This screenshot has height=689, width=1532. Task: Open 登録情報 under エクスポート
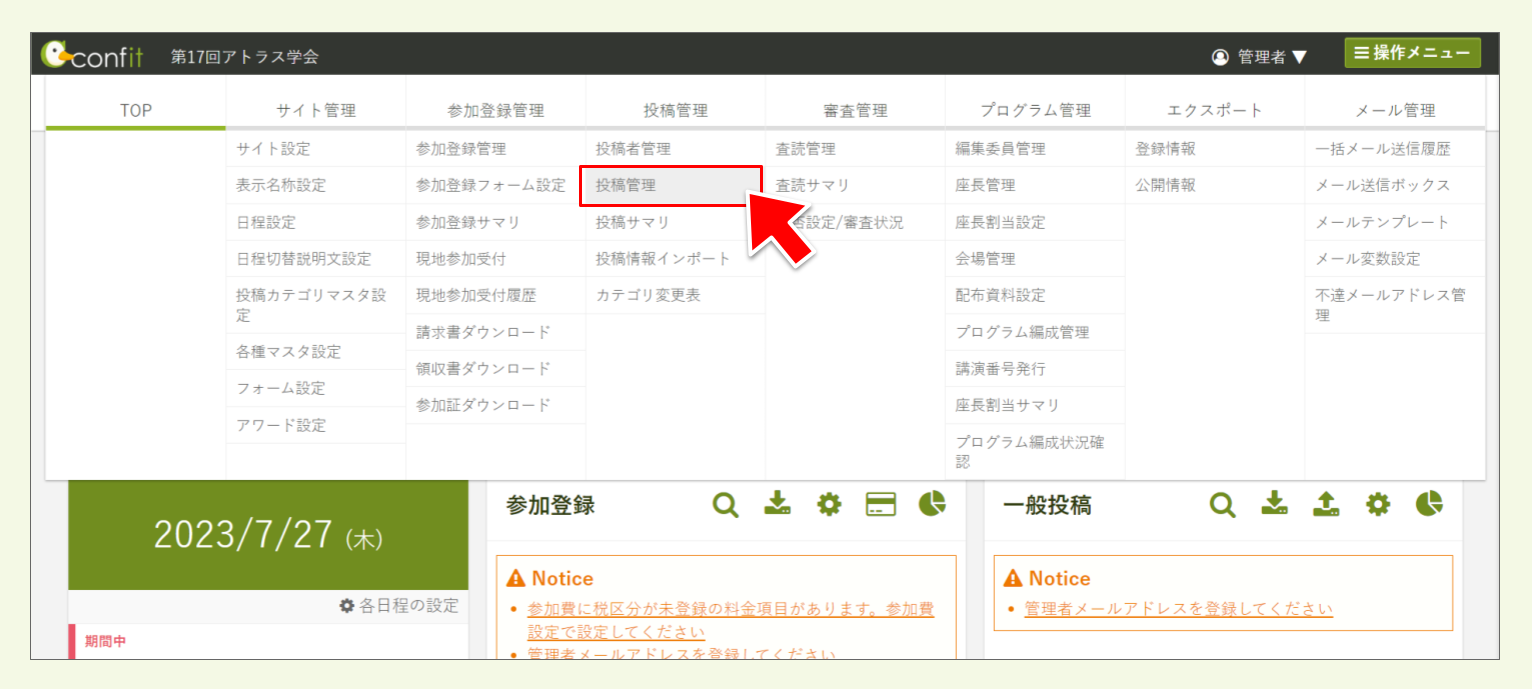[x=1165, y=149]
